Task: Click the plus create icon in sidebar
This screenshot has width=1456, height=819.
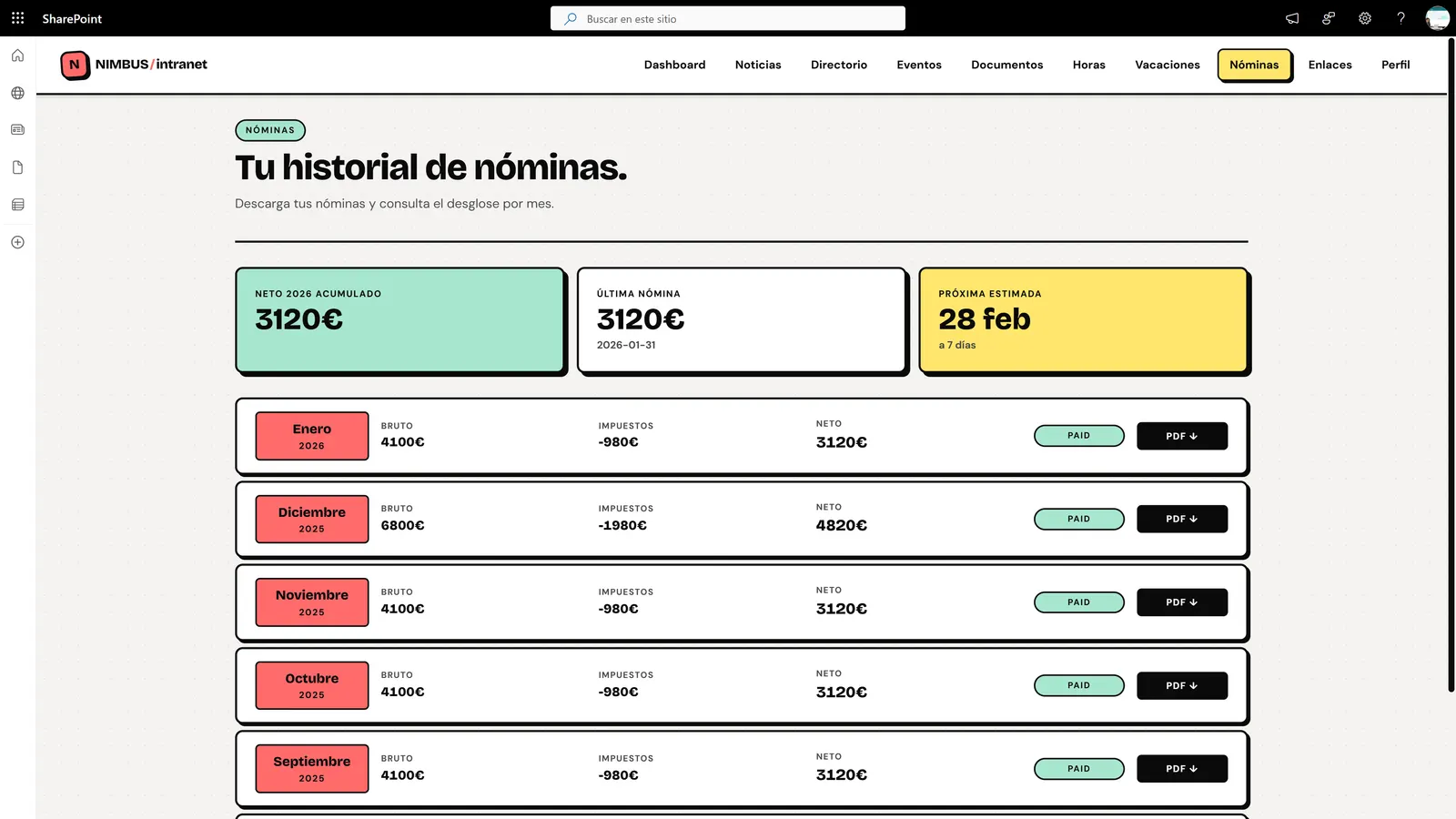Action: coord(17,242)
